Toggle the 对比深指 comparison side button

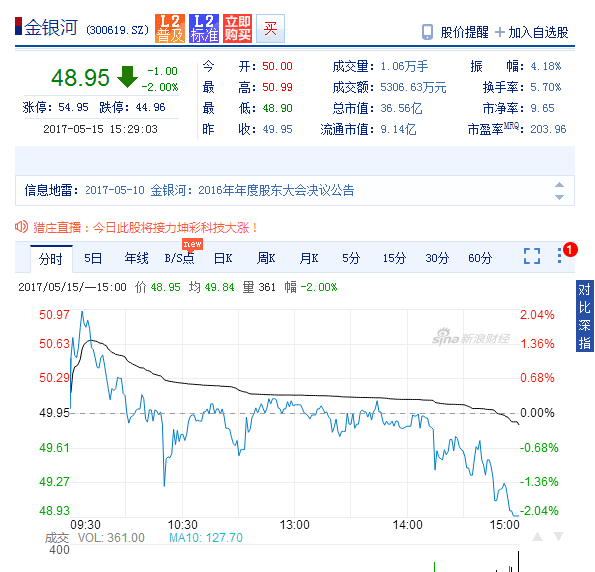pyautogui.click(x=584, y=316)
